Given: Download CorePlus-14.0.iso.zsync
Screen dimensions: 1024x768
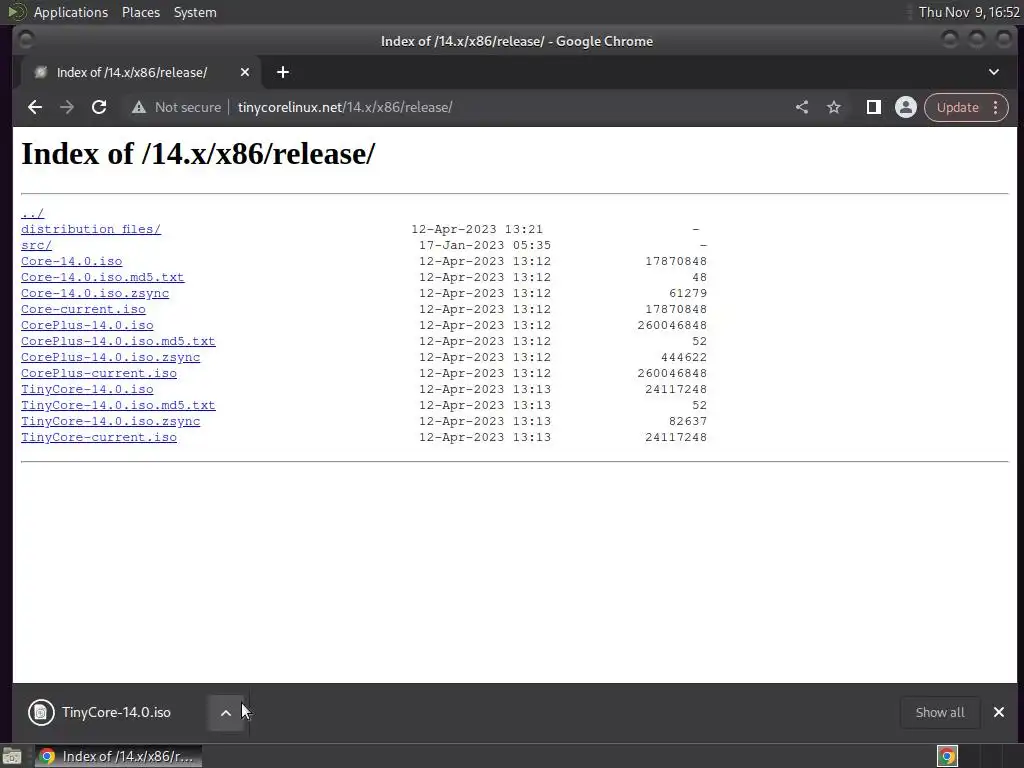Looking at the screenshot, I should click(110, 357).
